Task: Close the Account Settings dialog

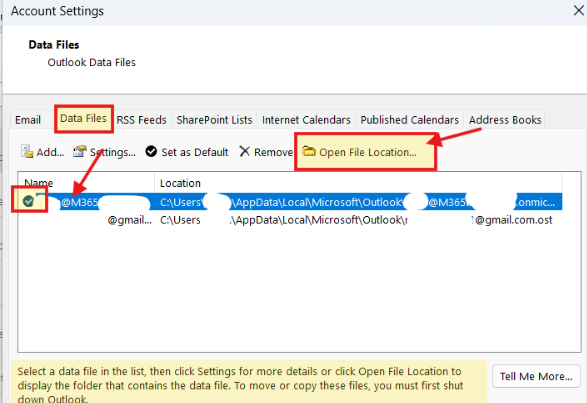Action: 578,10
